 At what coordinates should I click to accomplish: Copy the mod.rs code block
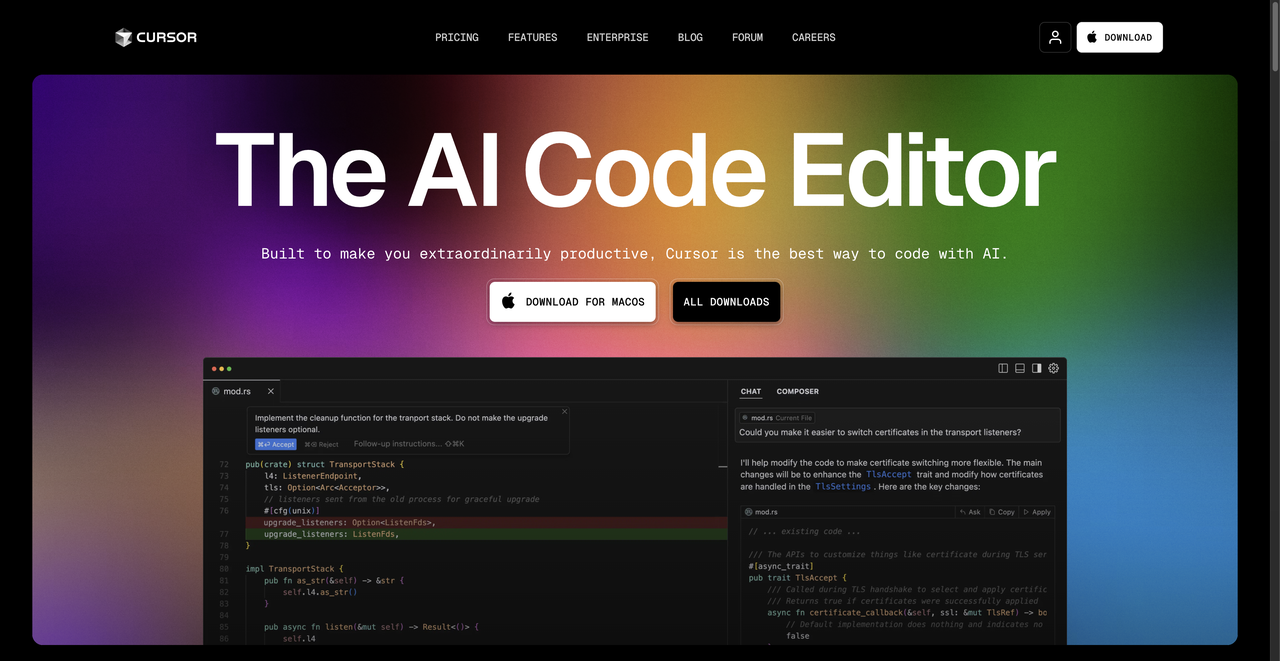[1002, 512]
